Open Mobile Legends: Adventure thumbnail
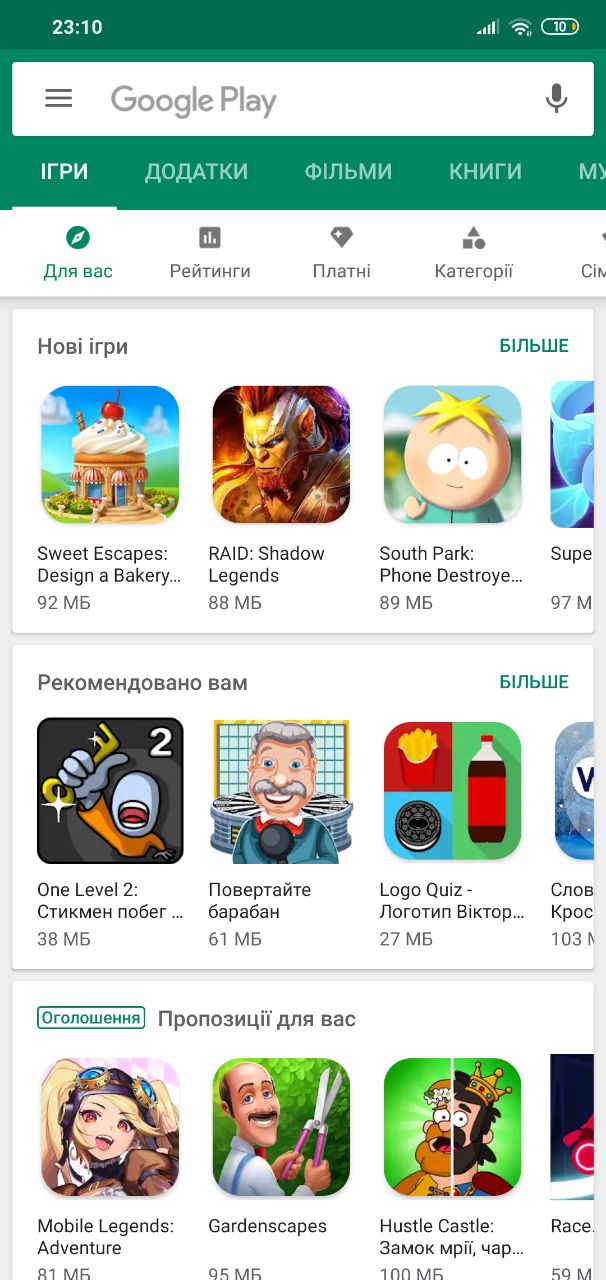606x1280 pixels. click(x=110, y=1127)
